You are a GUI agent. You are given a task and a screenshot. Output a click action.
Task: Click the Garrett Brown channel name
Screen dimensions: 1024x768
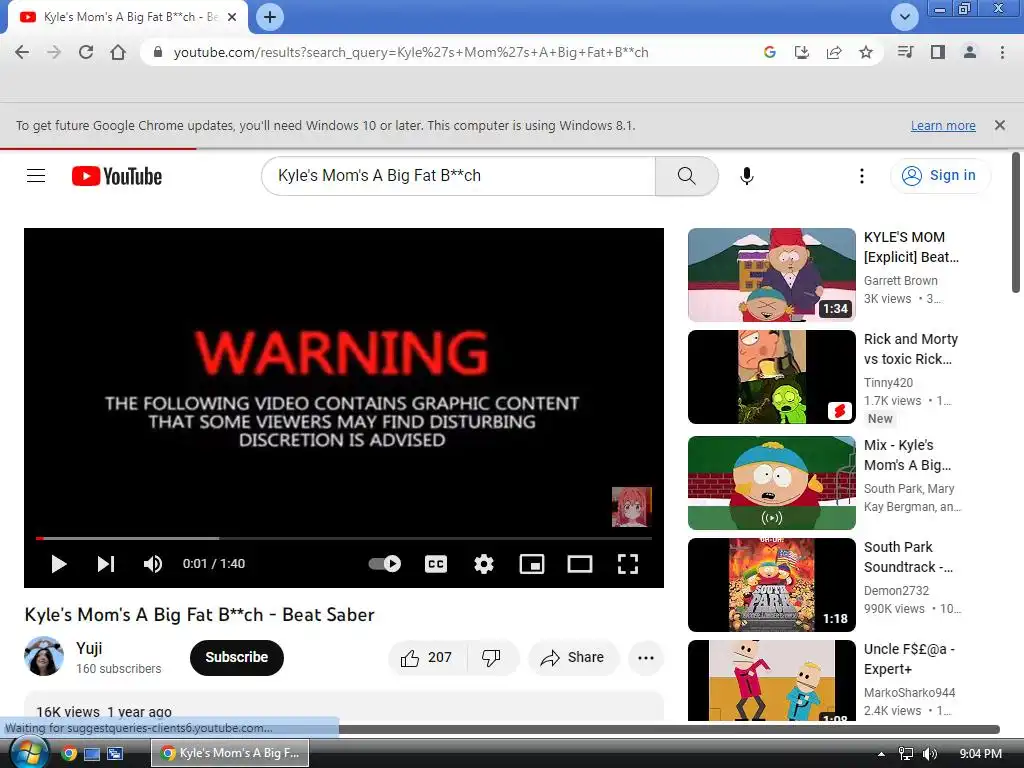click(901, 281)
